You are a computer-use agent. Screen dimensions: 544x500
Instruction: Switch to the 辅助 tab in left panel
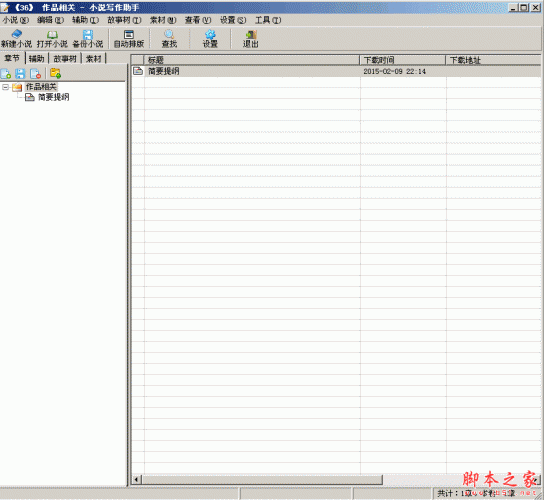click(37, 59)
